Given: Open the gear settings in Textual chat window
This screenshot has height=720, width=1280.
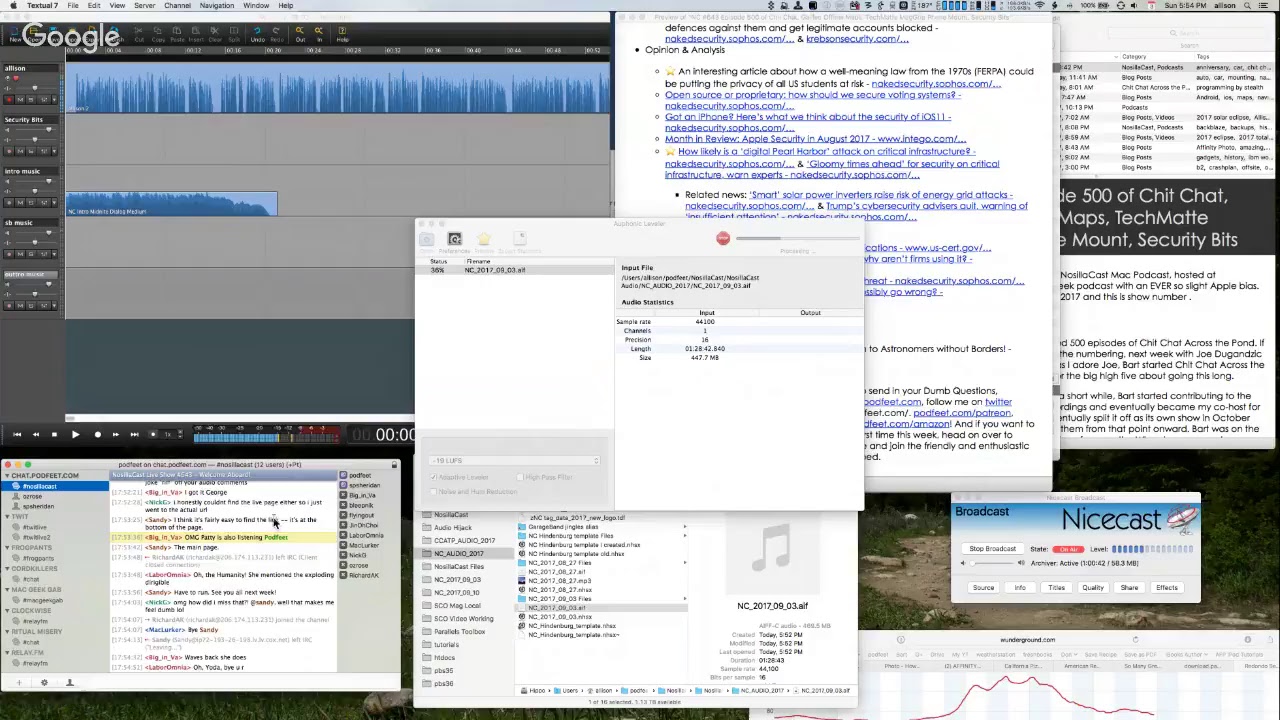Looking at the screenshot, I should (44, 683).
